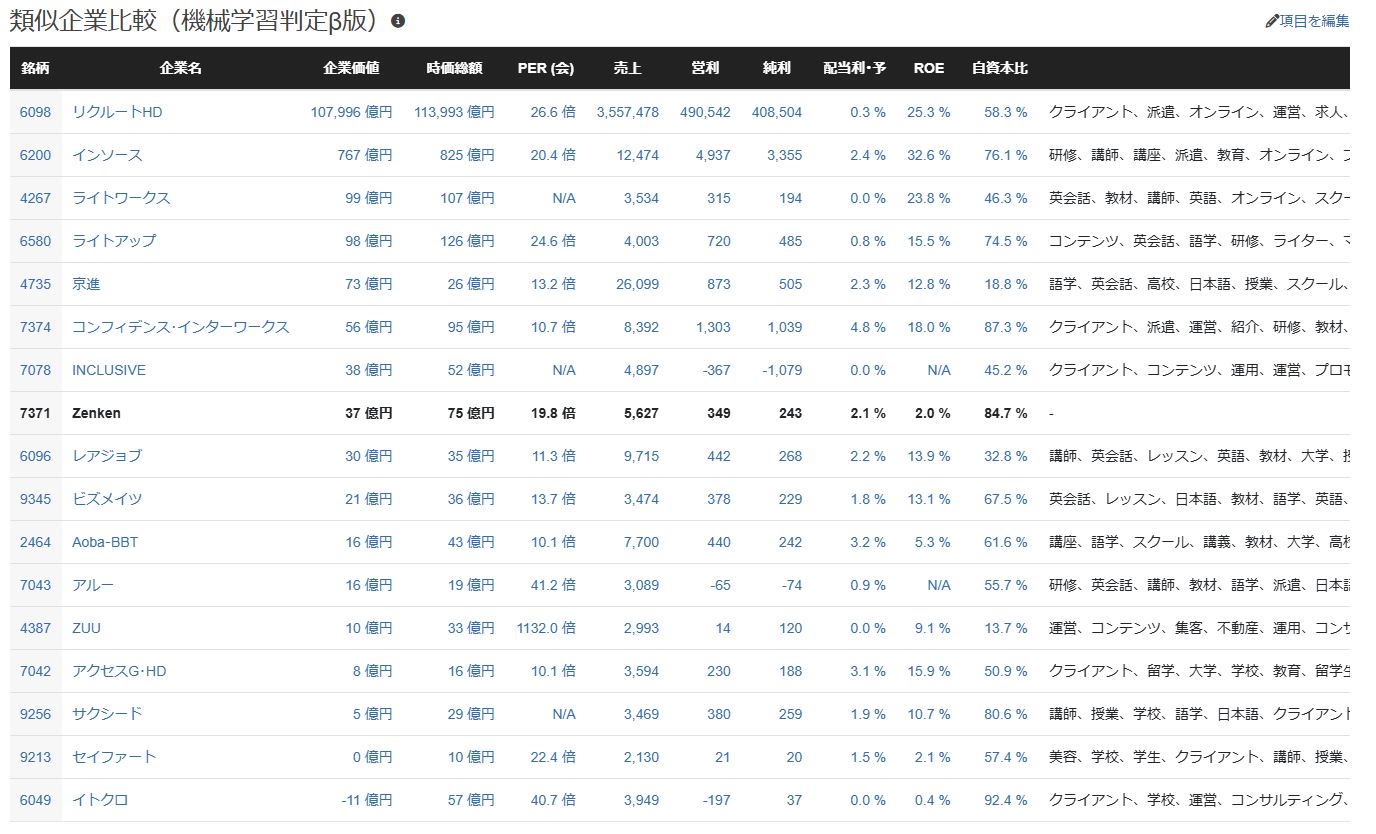Open the INCLUSIVE company link
This screenshot has width=1376, height=834.
(x=109, y=370)
